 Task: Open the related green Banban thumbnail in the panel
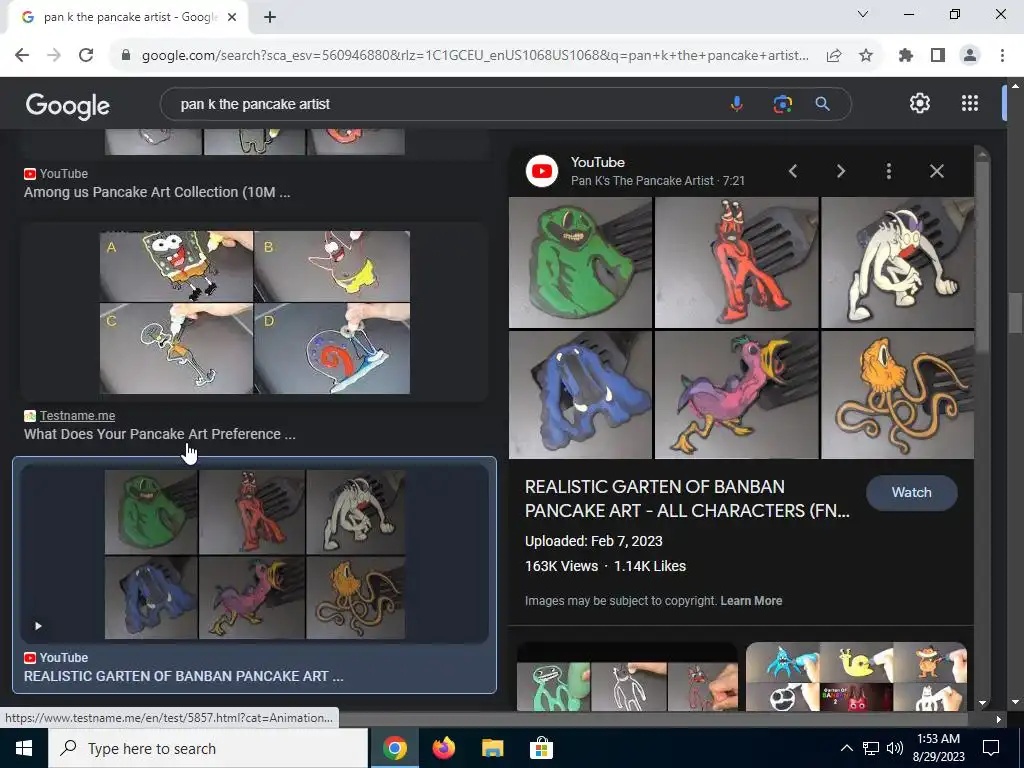[627, 679]
